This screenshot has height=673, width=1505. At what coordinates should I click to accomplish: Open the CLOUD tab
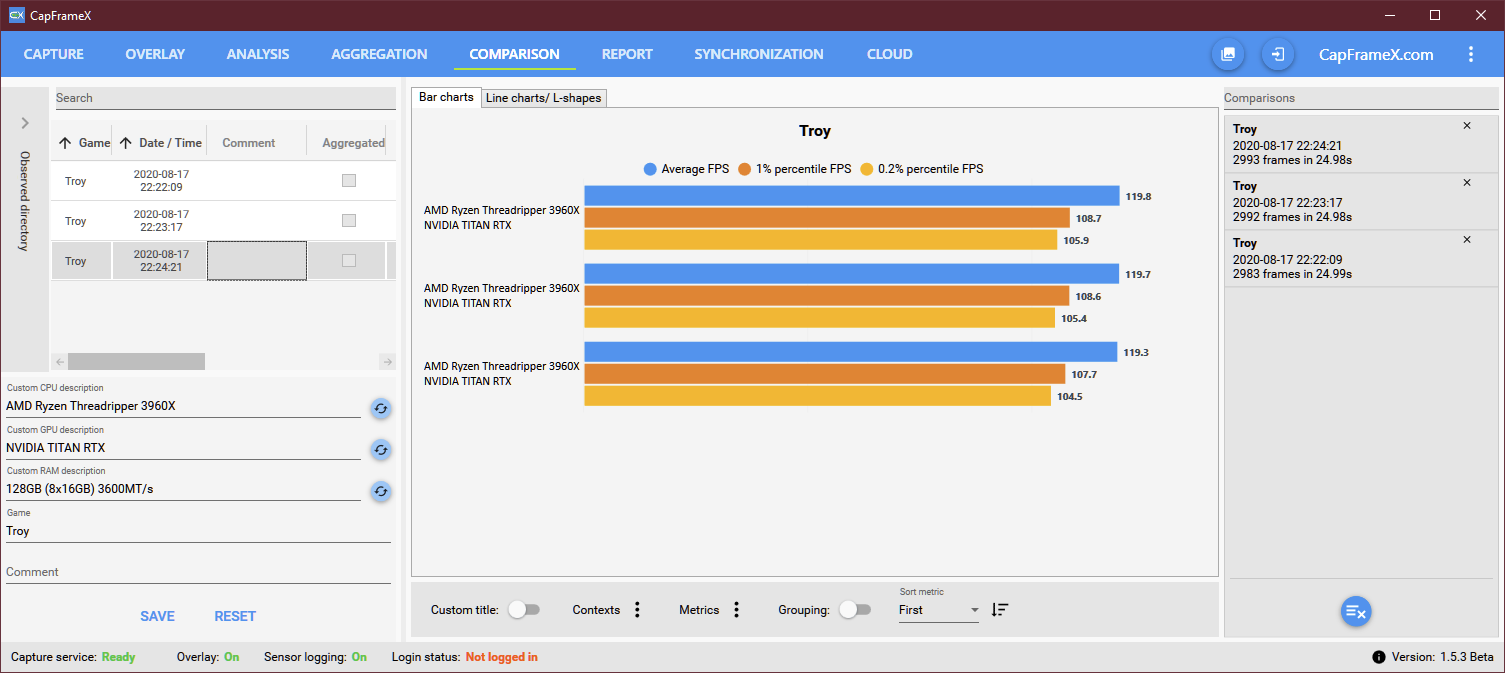click(x=890, y=54)
